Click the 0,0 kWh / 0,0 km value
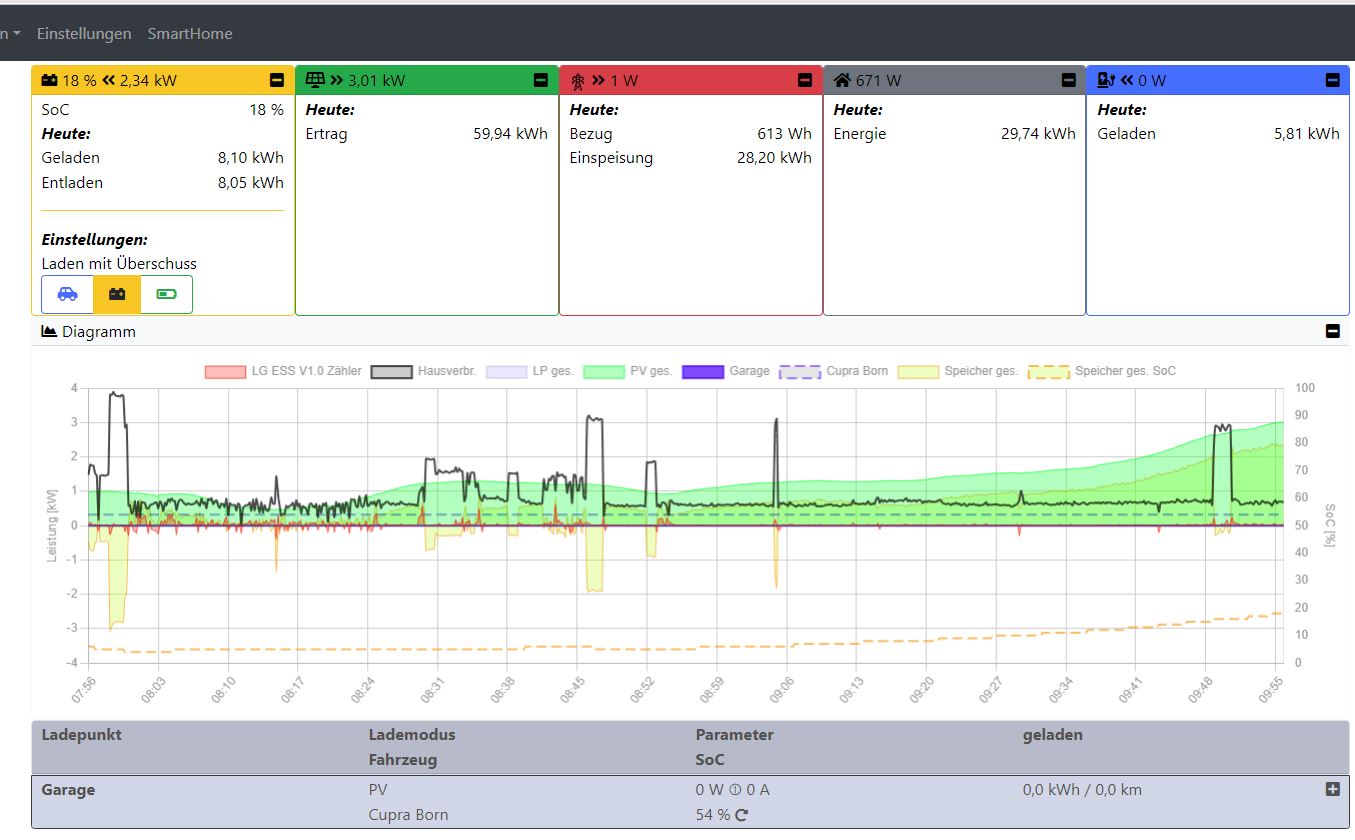The image size is (1355, 840). point(1082,790)
